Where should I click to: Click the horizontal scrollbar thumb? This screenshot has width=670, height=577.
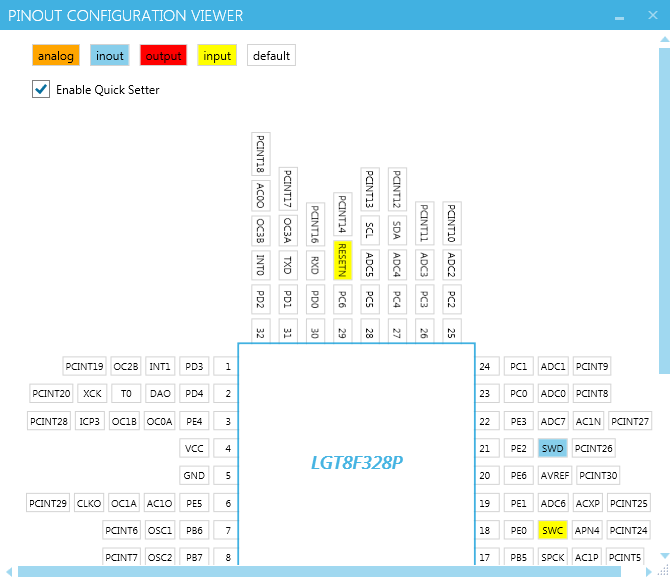point(319,571)
